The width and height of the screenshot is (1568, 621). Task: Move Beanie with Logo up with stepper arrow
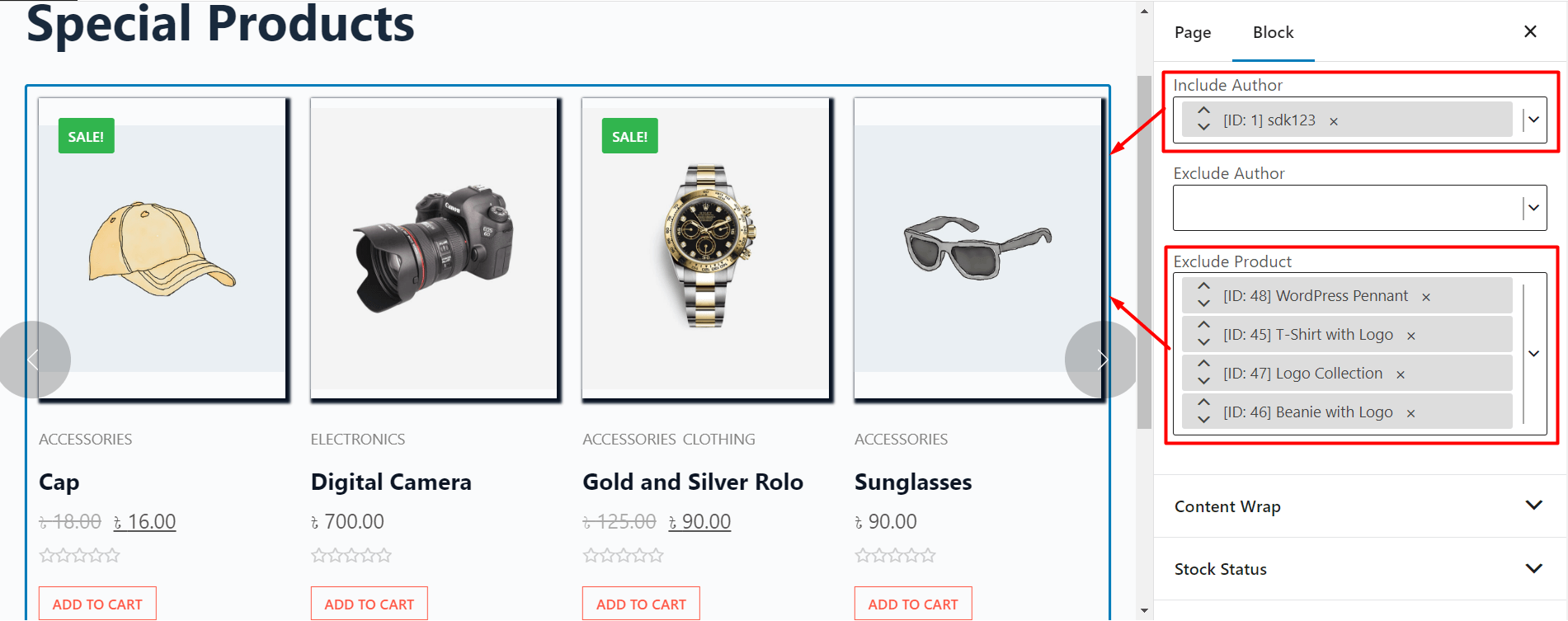(1203, 403)
